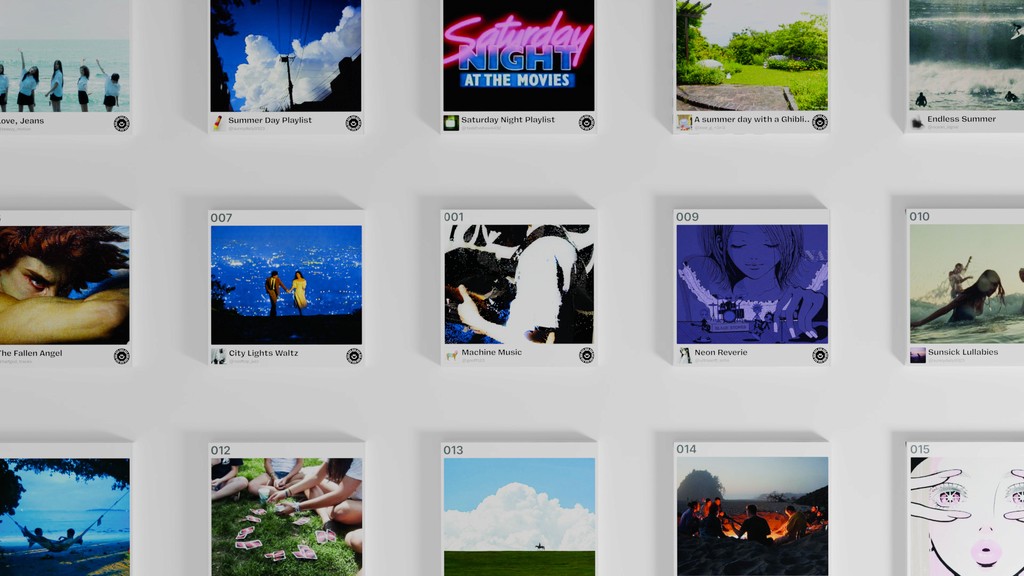Click the badge icon beside A summer day with a Ghibli

(820, 121)
